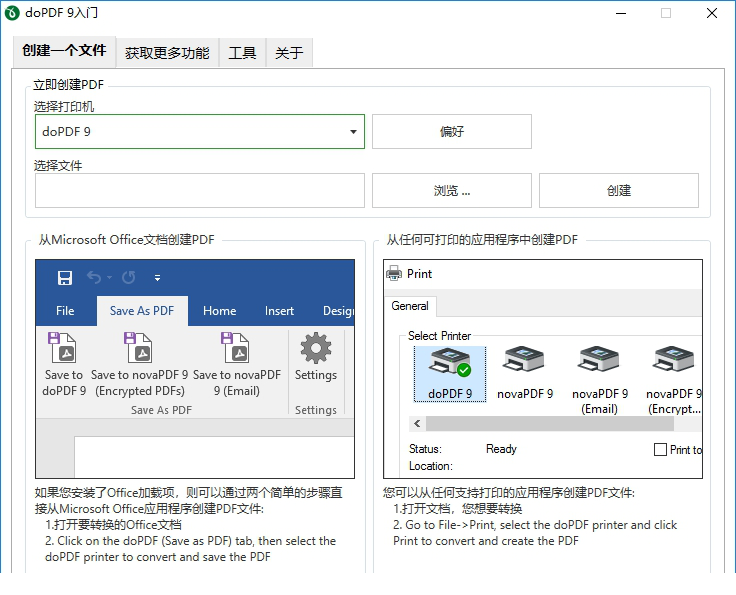Click the undo arrow icon in Word toolbar
This screenshot has height=595, width=736.
(94, 277)
